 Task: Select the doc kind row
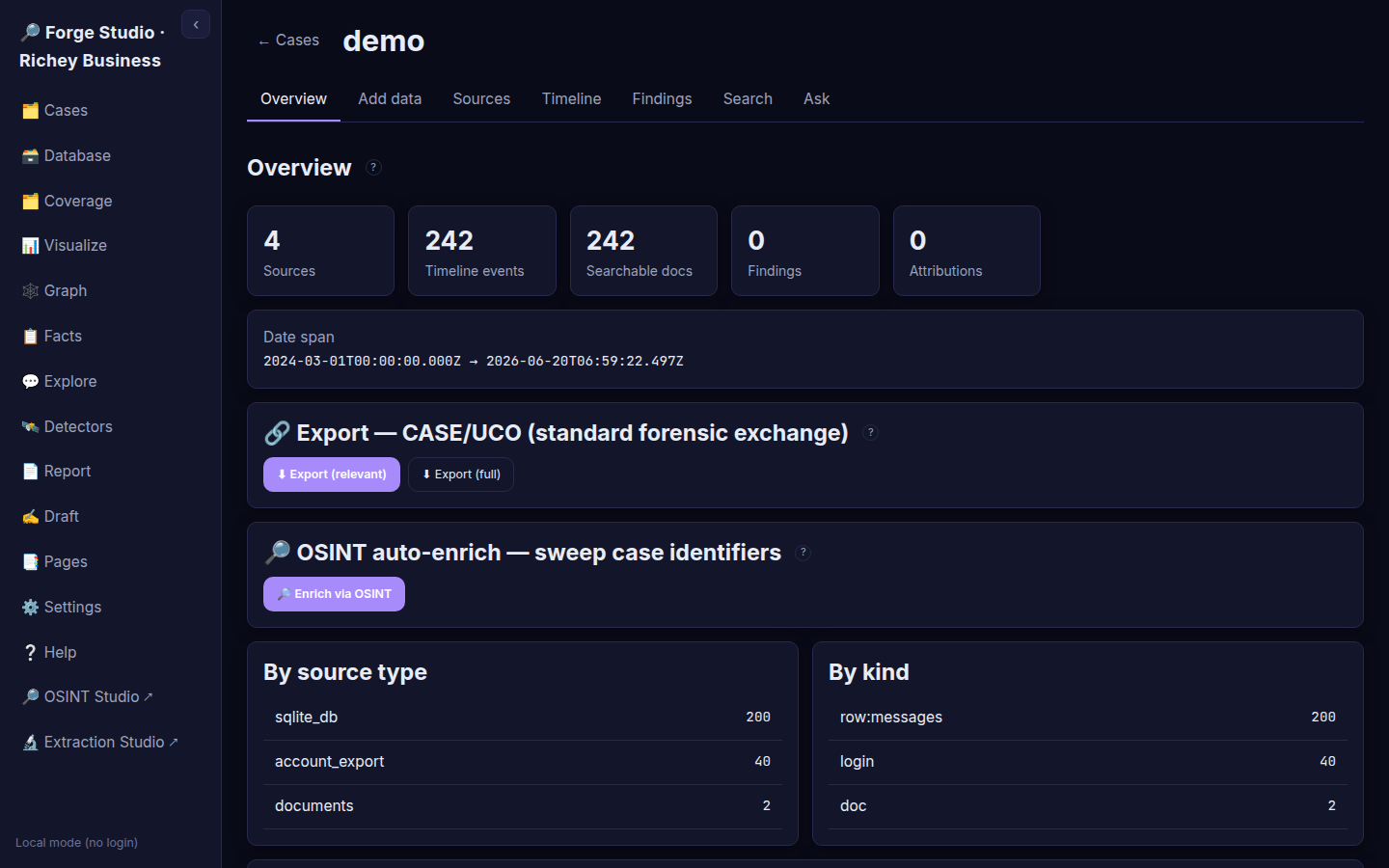(x=1088, y=806)
